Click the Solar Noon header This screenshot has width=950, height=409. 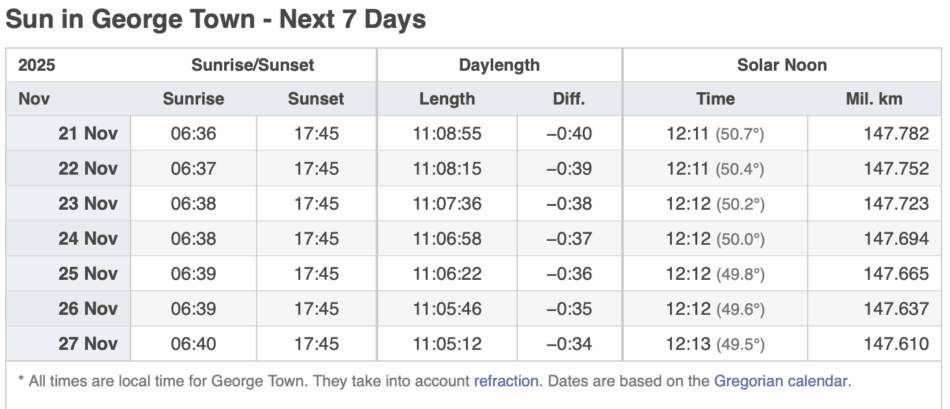pyautogui.click(x=782, y=65)
